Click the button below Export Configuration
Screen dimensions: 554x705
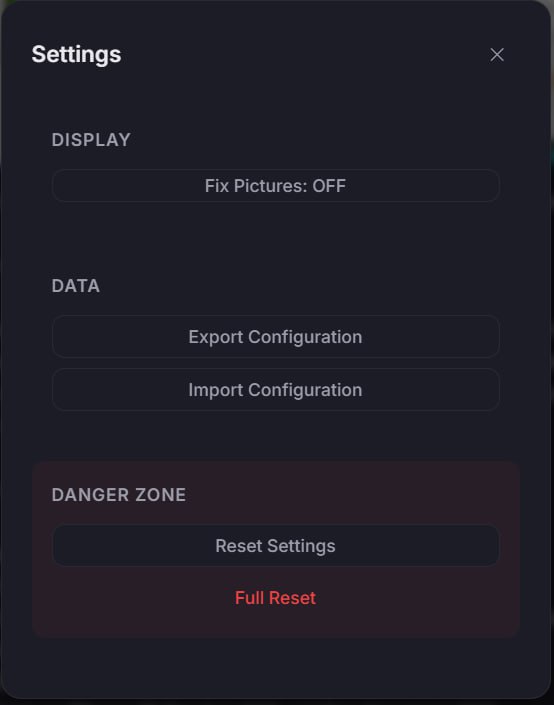click(276, 390)
